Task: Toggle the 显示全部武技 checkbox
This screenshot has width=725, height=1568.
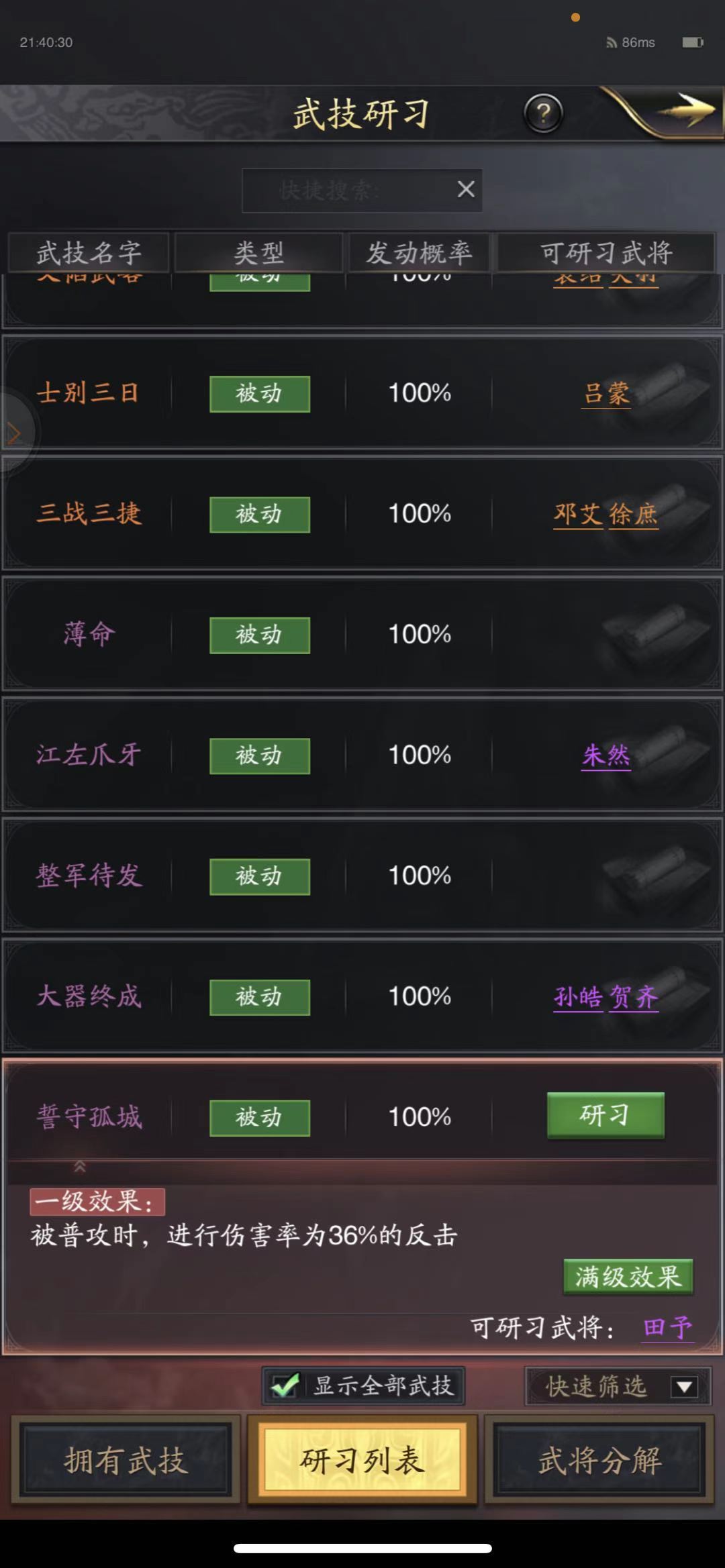Action: (x=285, y=1386)
